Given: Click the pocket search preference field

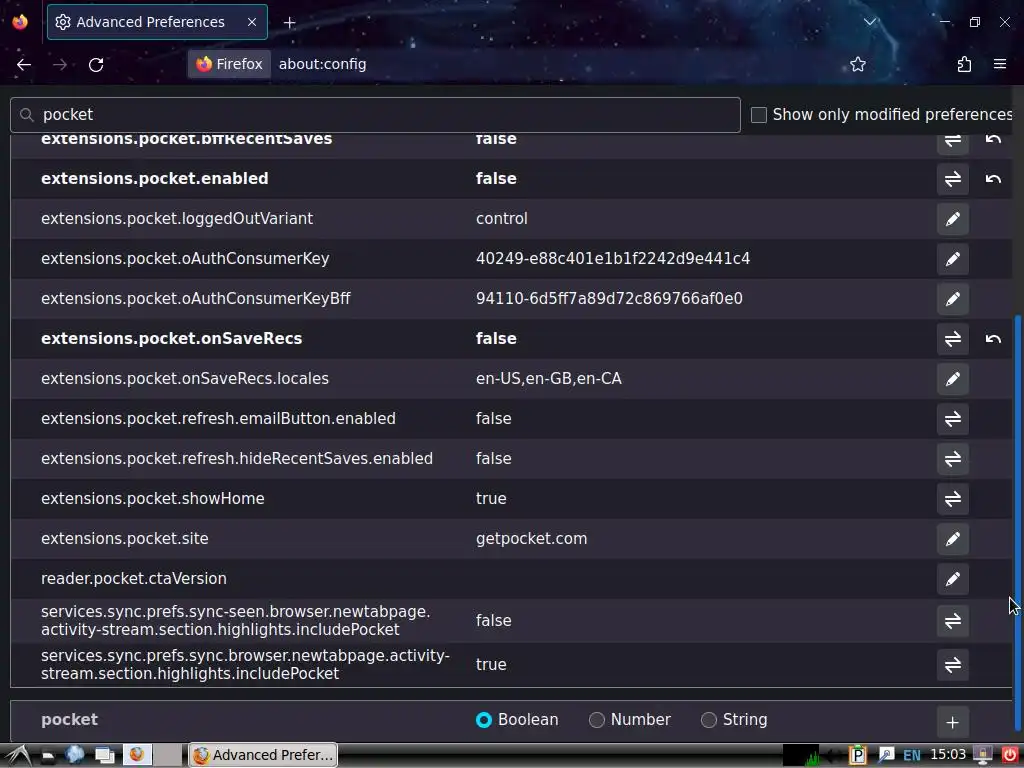Looking at the screenshot, I should pos(376,115).
